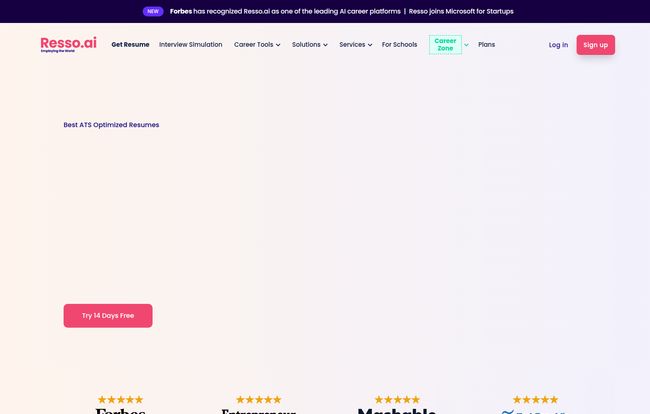Click the Entrepreneur logo
This screenshot has width=650, height=414.
pyautogui.click(x=258, y=410)
